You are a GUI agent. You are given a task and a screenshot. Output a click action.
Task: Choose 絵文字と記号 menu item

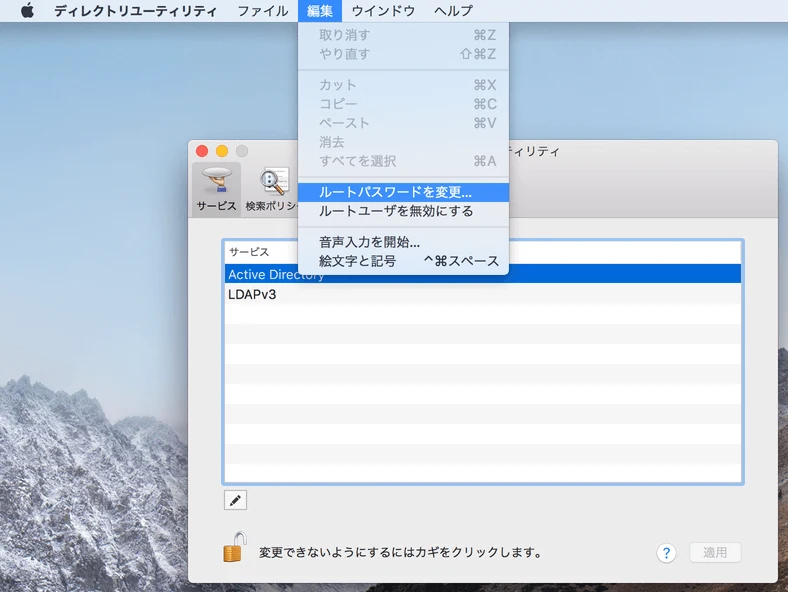403,261
